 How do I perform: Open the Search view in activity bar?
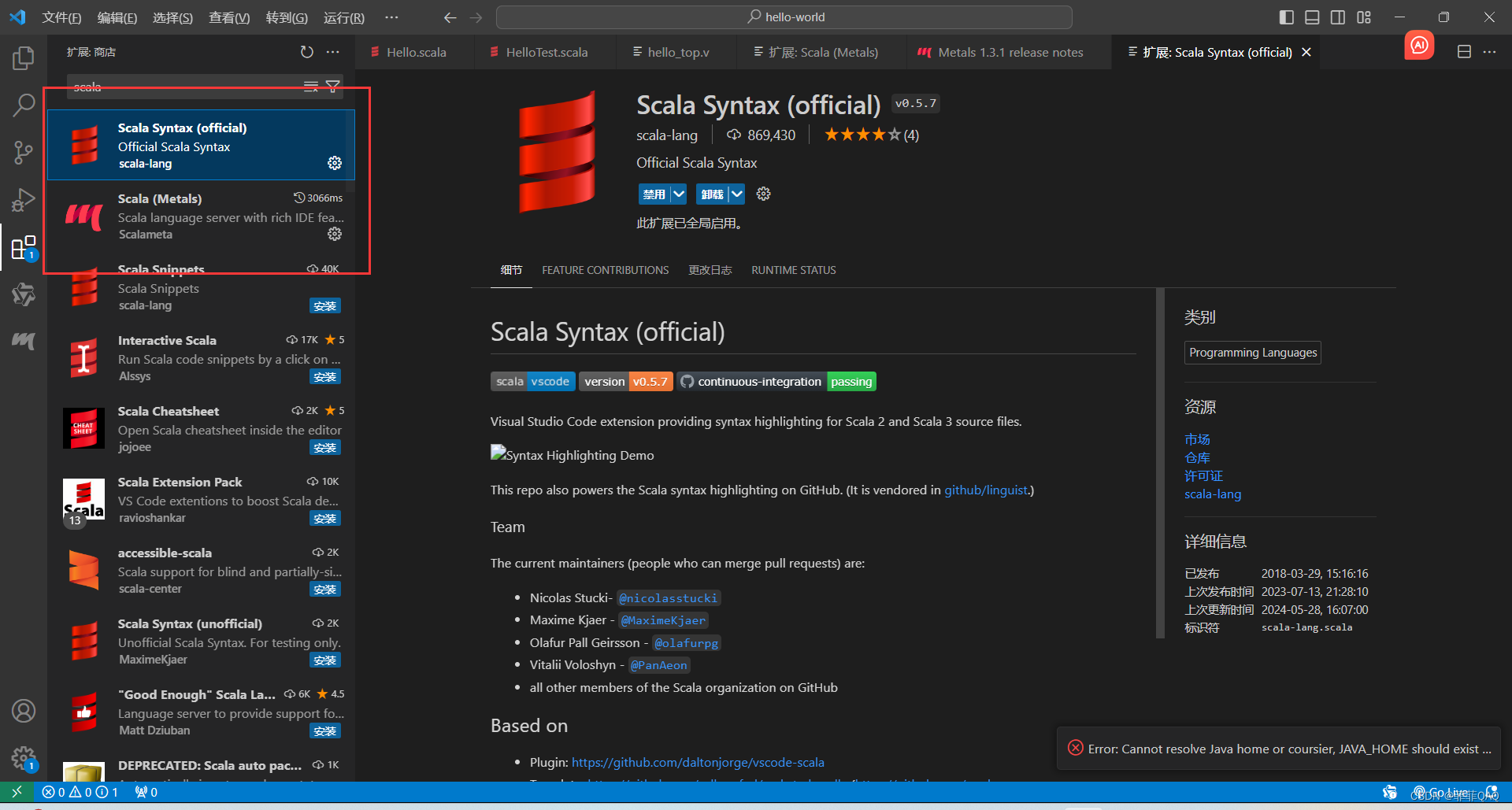(x=24, y=105)
